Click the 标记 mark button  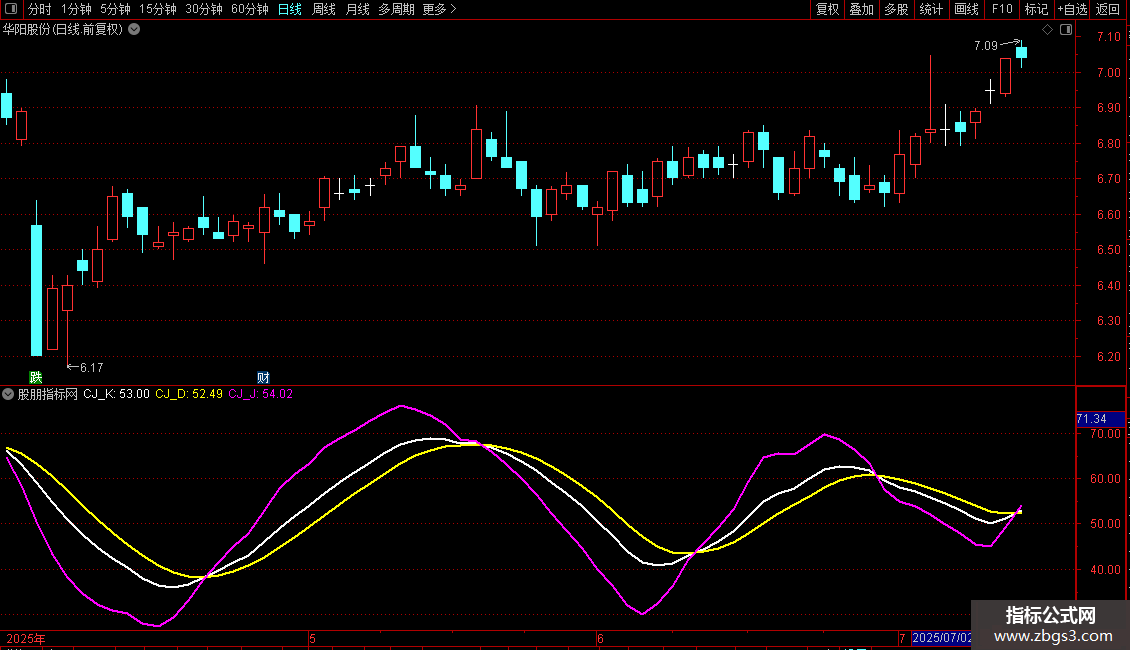point(1036,9)
